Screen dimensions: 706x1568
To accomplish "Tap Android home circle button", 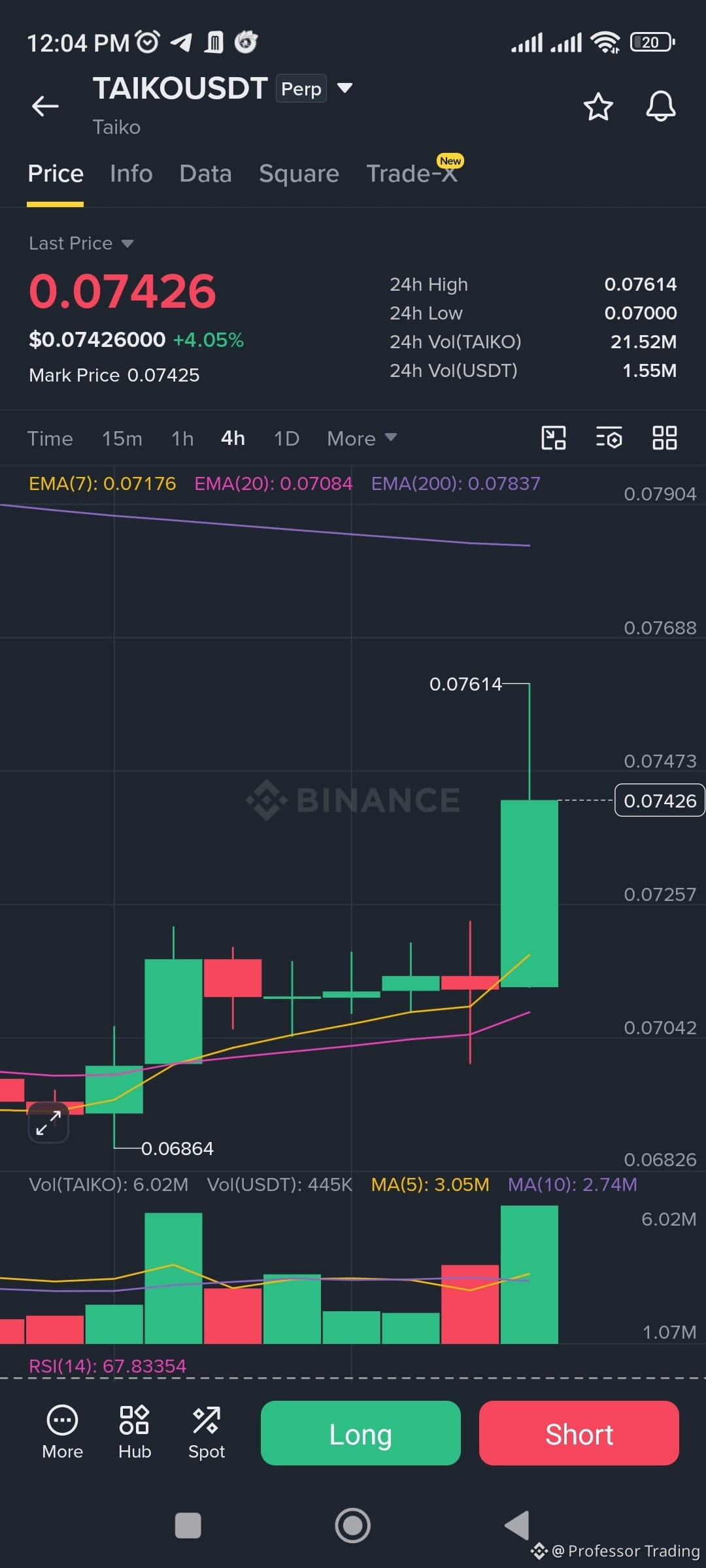I will pyautogui.click(x=353, y=1526).
